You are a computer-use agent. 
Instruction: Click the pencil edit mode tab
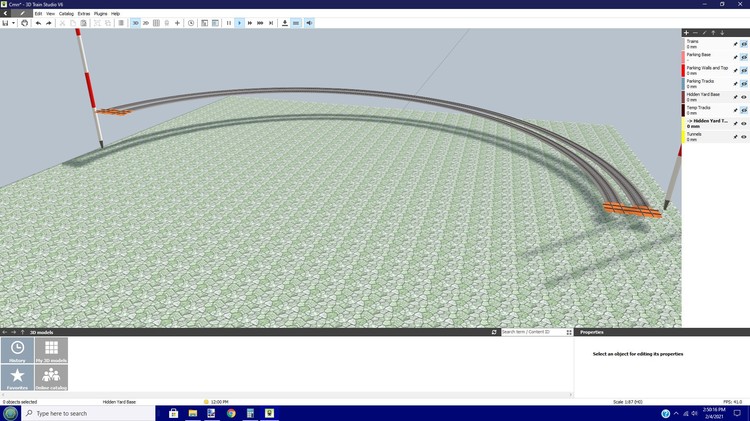pos(22,13)
